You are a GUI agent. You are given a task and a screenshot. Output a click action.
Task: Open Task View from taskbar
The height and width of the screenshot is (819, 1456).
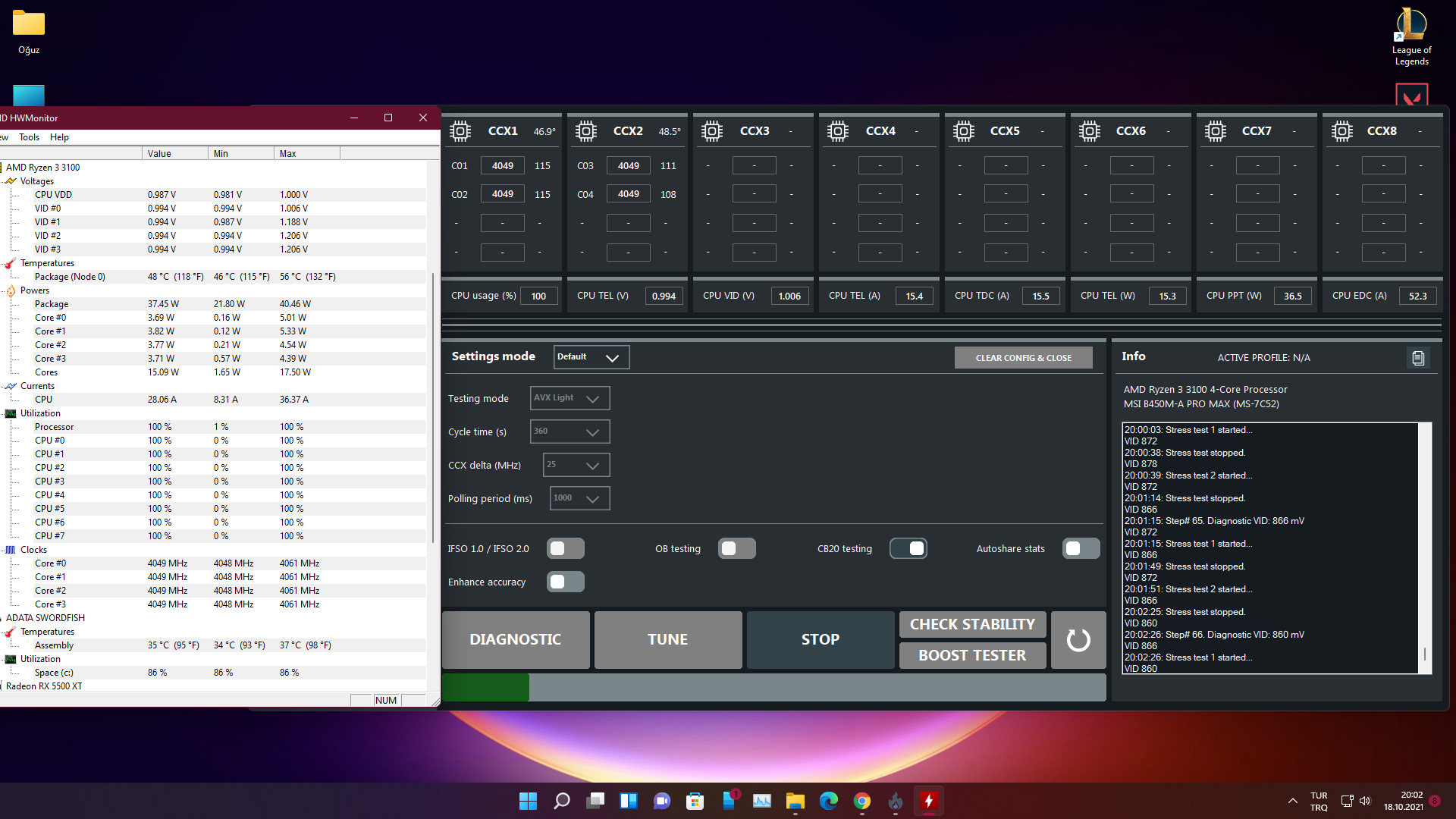click(x=595, y=801)
